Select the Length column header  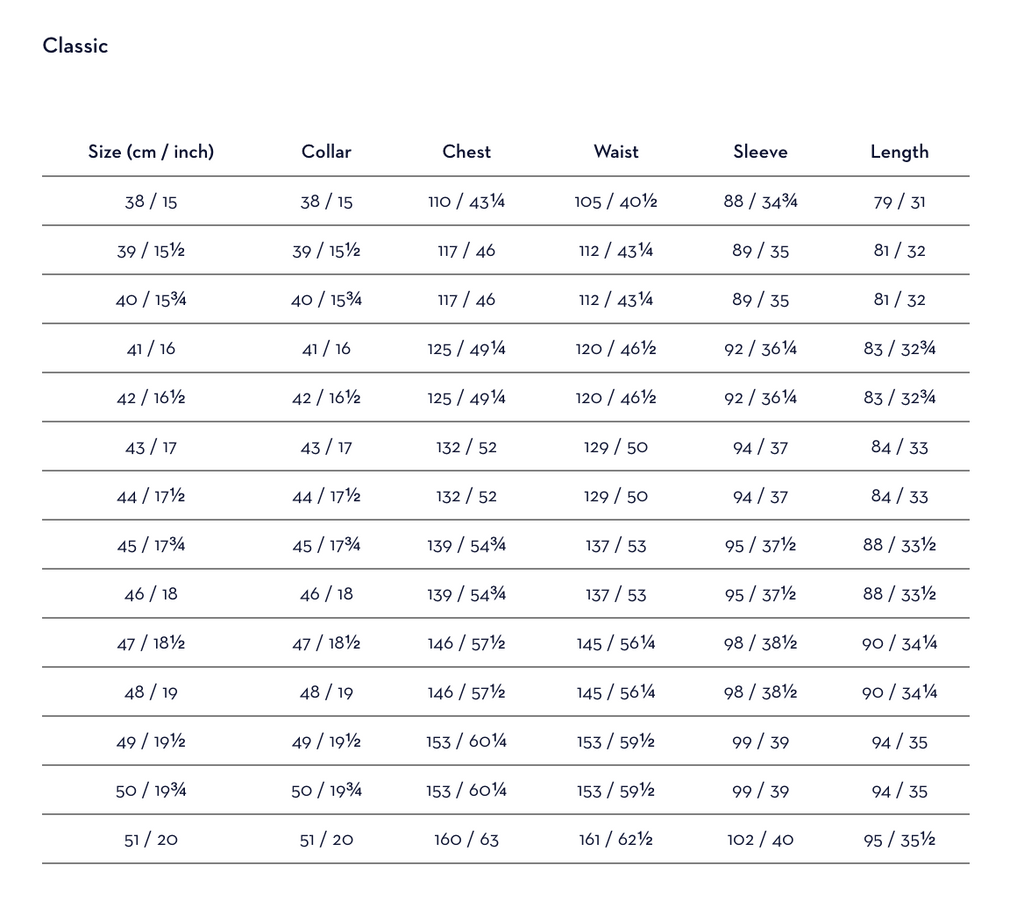(x=899, y=152)
